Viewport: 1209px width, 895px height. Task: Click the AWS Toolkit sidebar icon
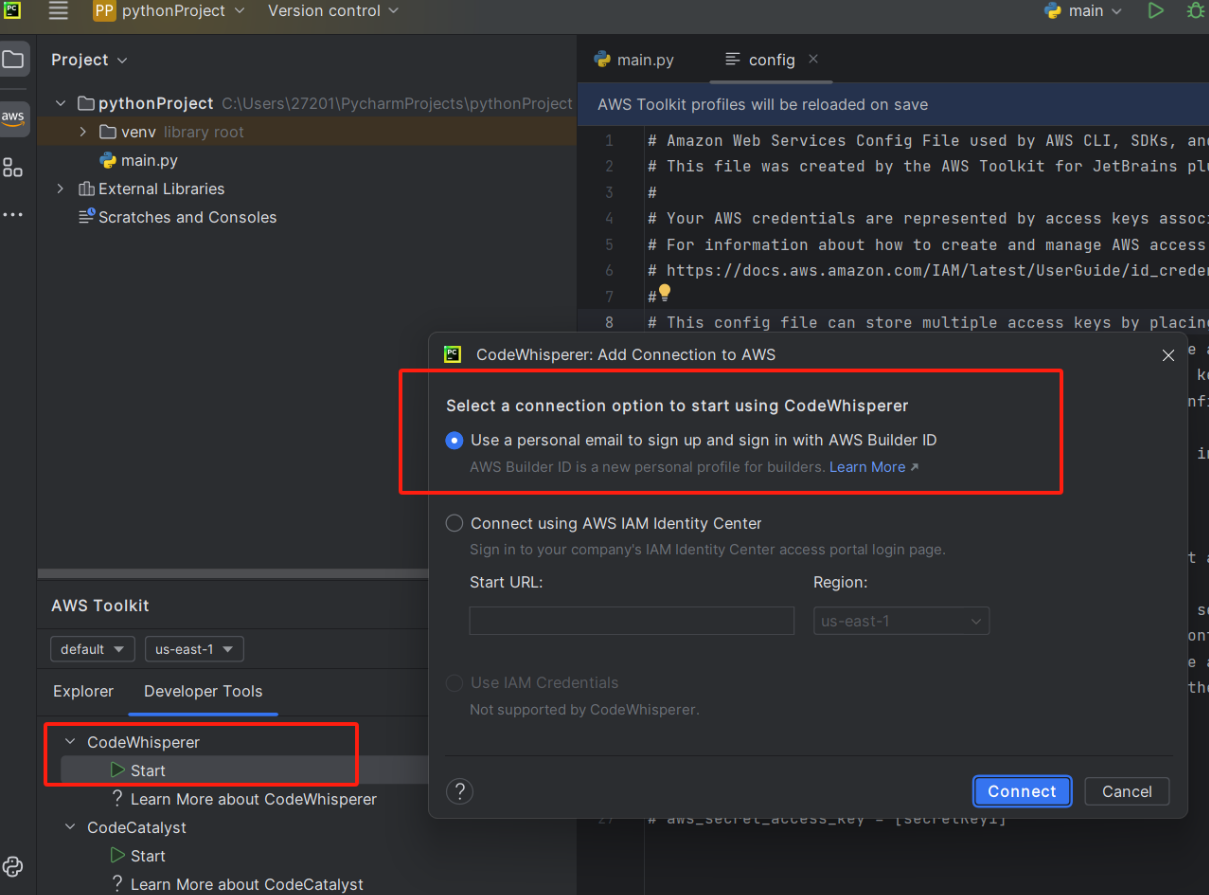point(13,117)
